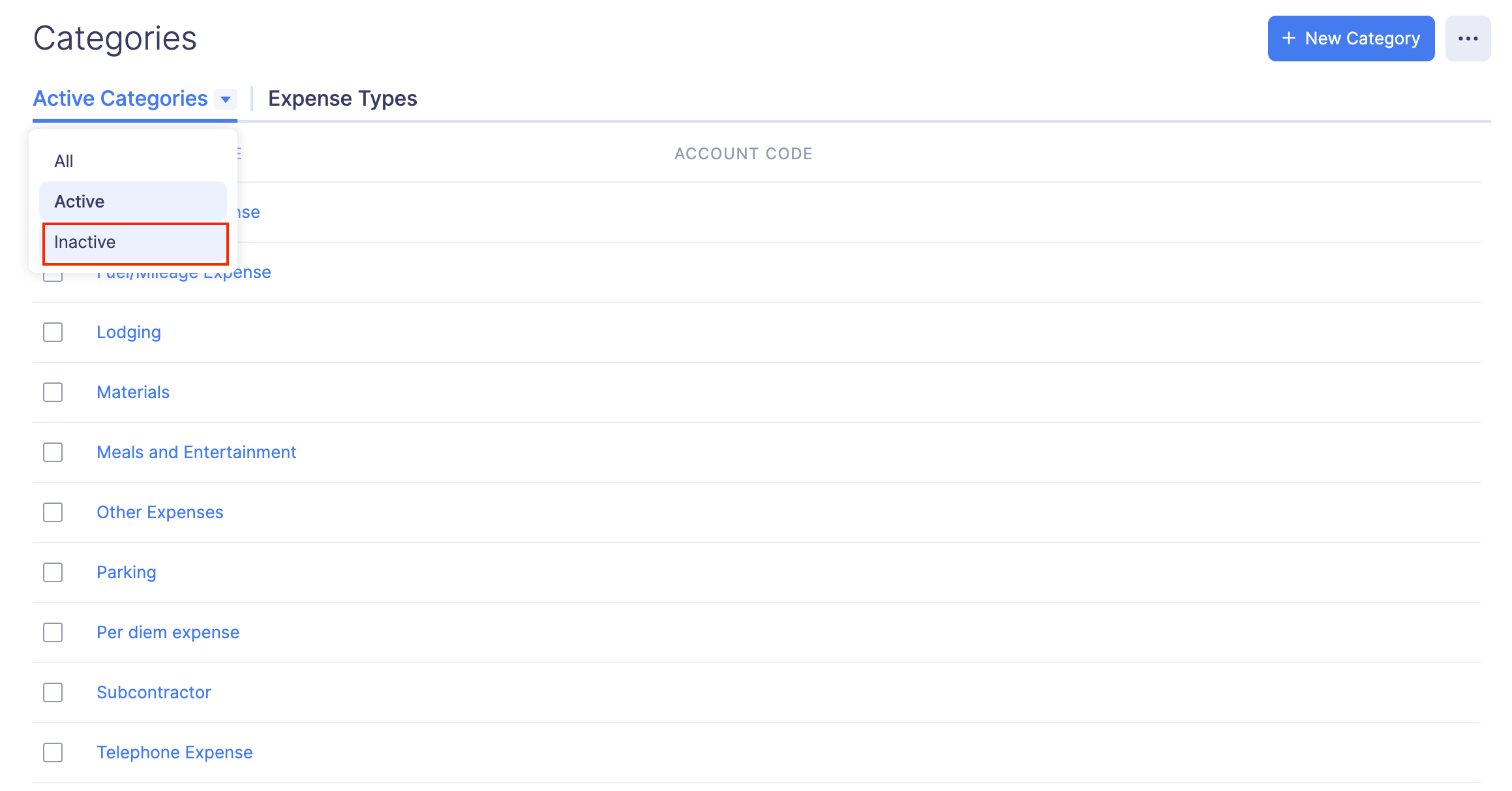Screen dimensions: 1512x791
Task: Click the Account Code column header
Action: [743, 154]
